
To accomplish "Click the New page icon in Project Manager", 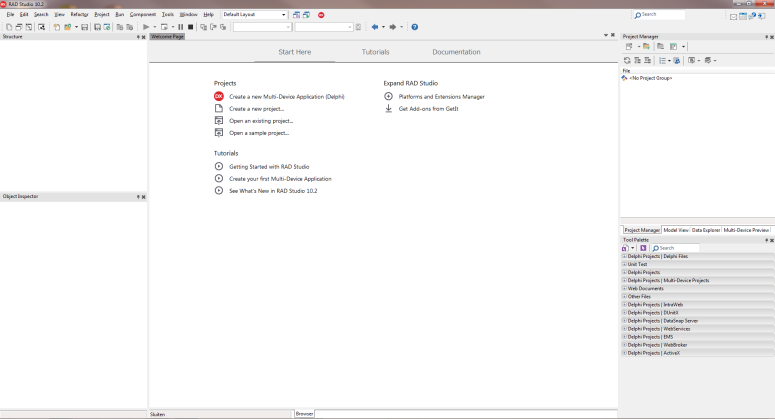I will coord(629,46).
